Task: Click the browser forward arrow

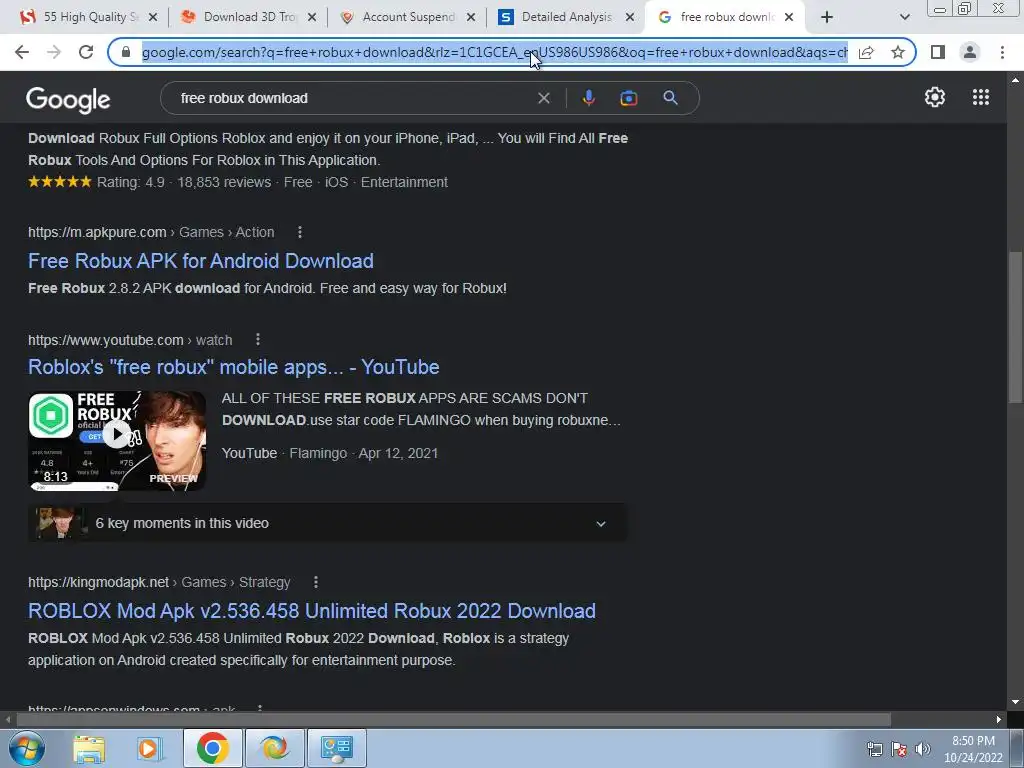Action: (x=54, y=52)
